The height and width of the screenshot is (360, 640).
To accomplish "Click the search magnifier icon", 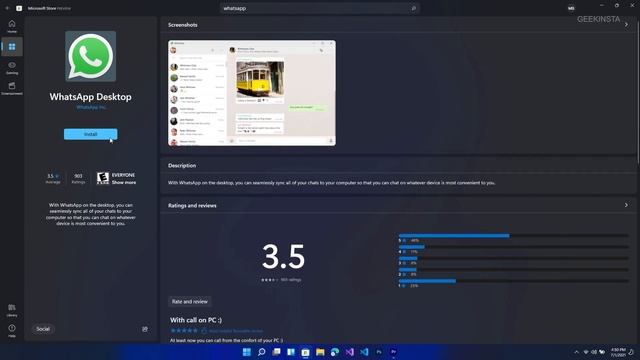I will click(413, 8).
